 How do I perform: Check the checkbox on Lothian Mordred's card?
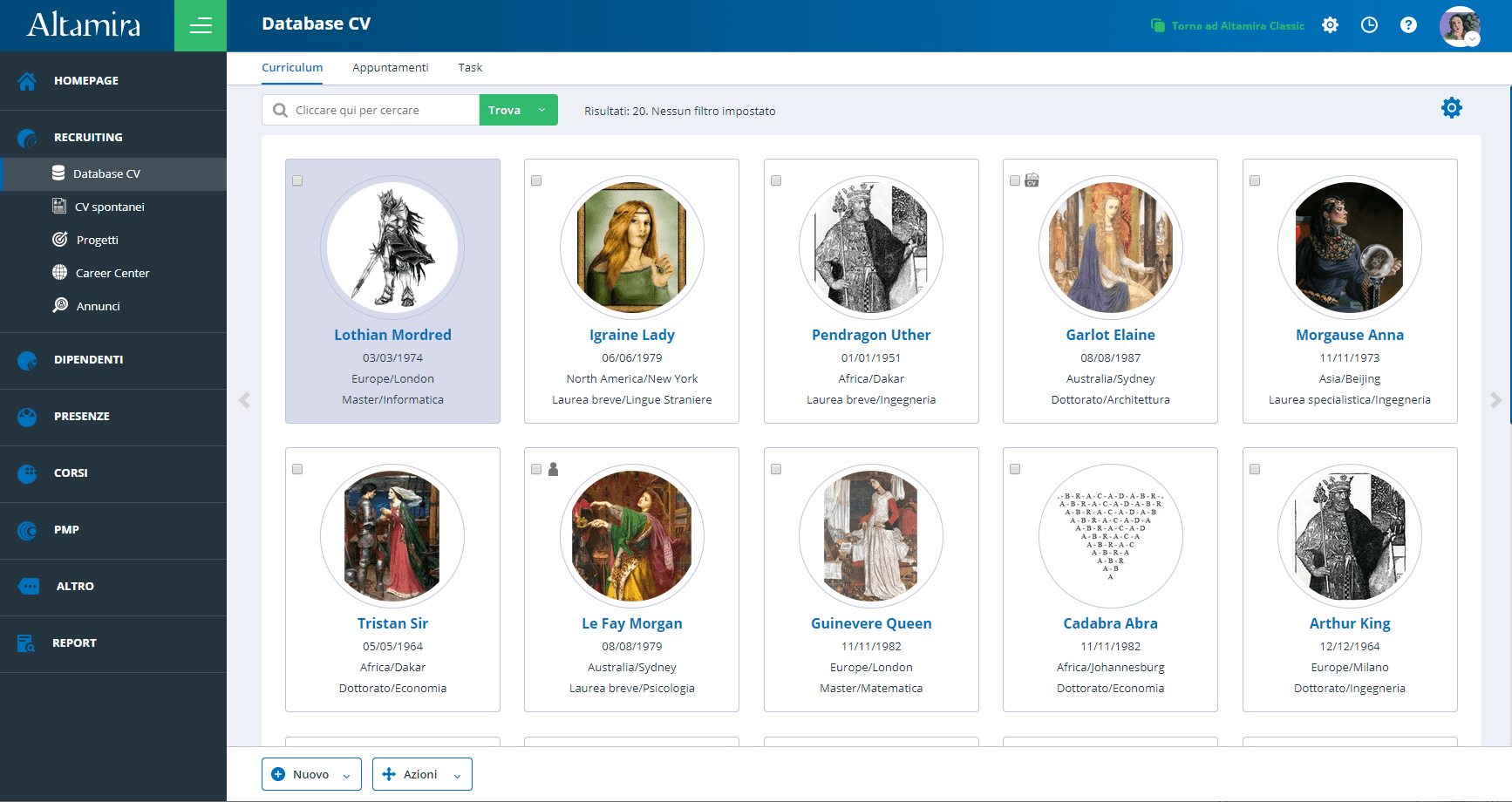pyautogui.click(x=297, y=180)
